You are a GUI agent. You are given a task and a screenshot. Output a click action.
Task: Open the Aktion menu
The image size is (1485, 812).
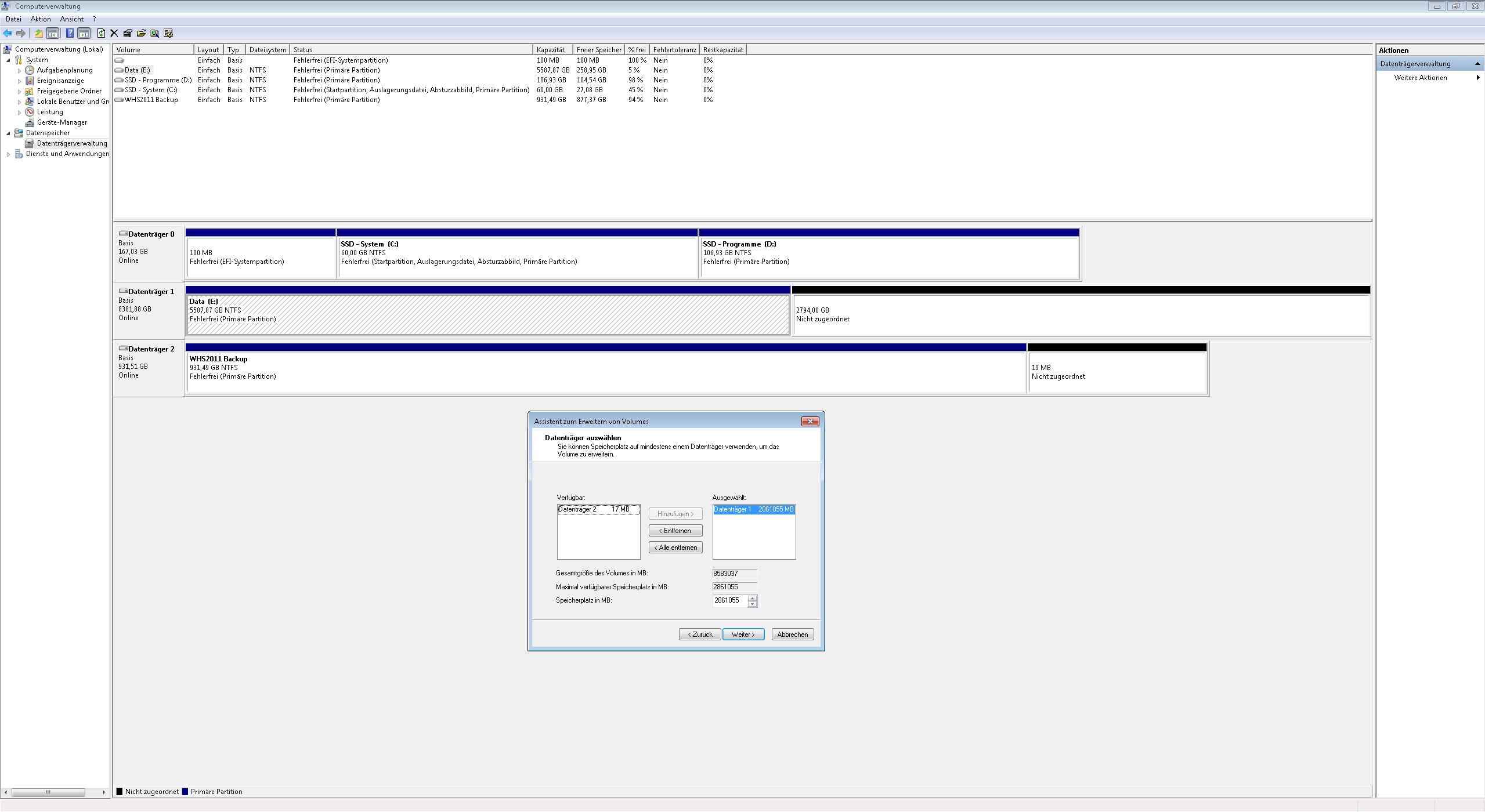41,19
